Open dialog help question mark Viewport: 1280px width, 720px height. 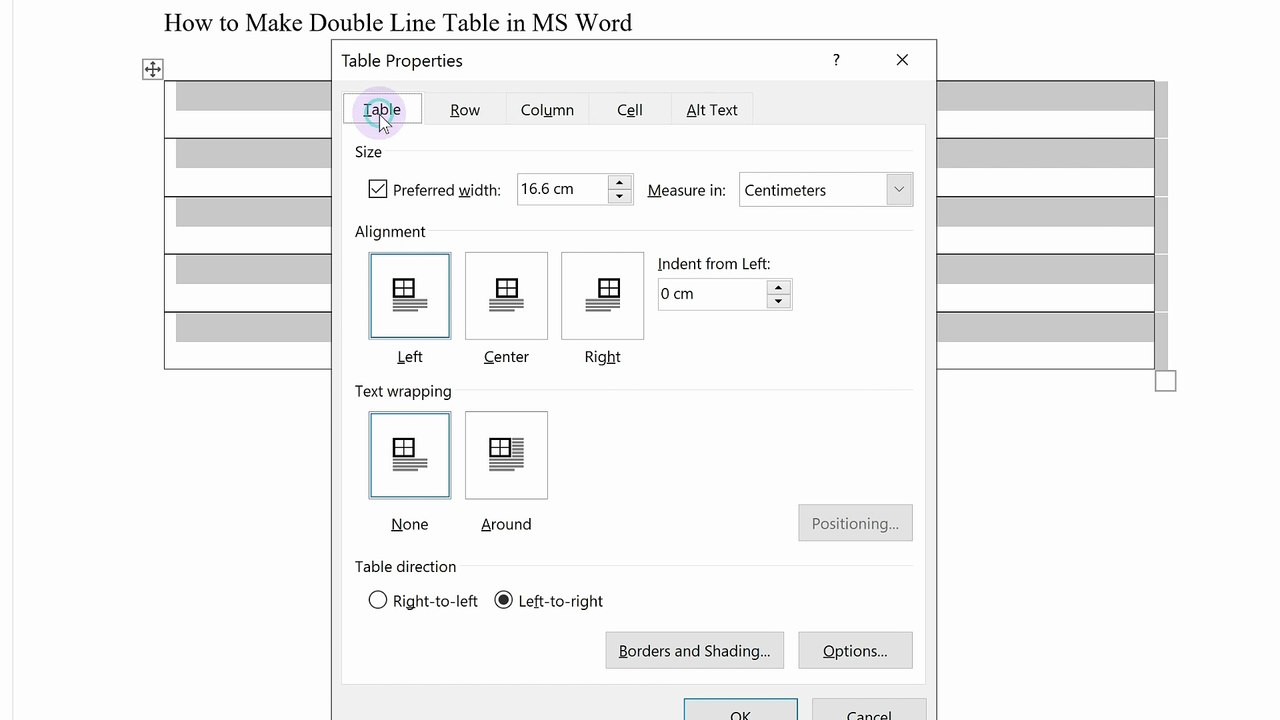[x=836, y=60]
